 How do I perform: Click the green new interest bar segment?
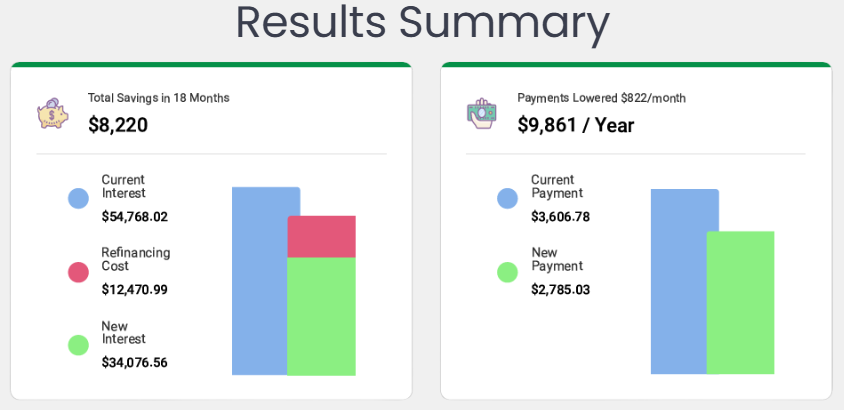[321, 316]
